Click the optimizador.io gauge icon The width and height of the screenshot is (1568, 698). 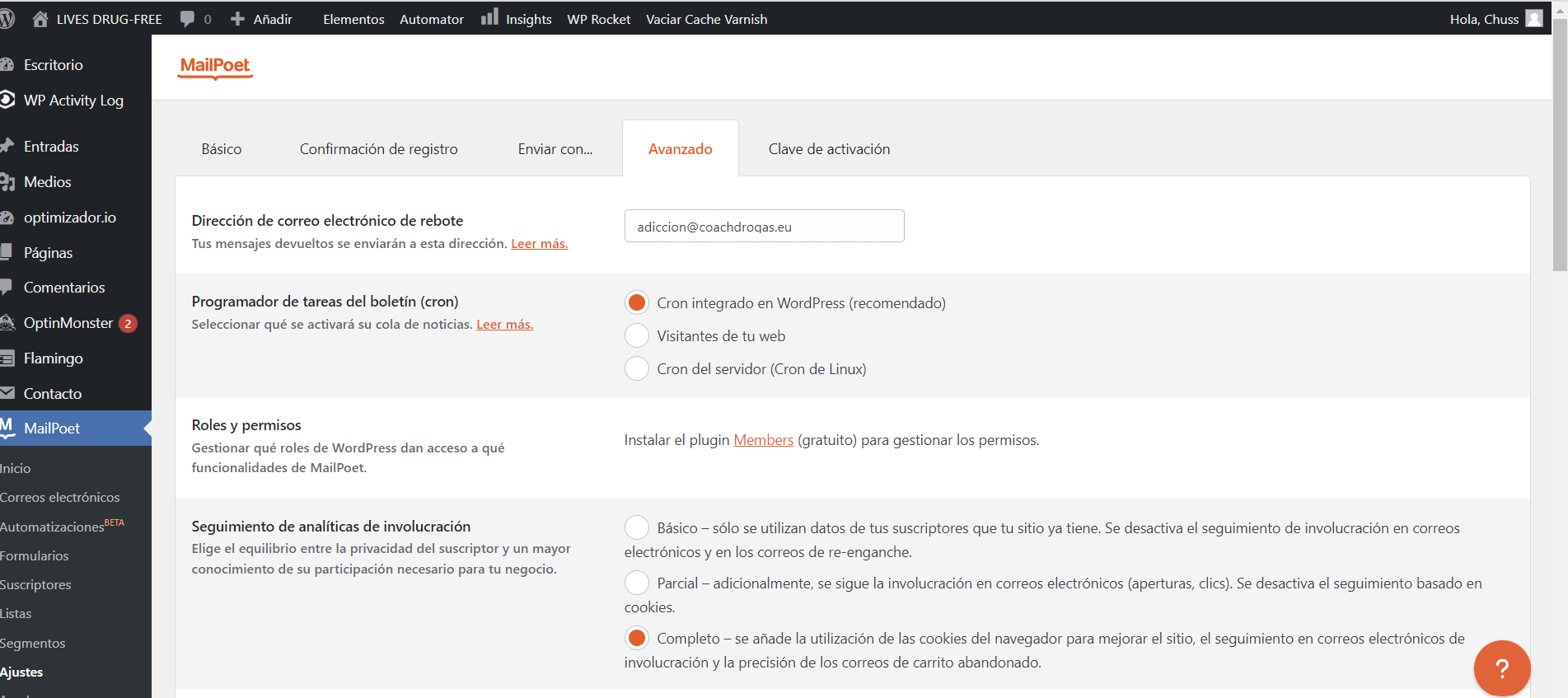coord(7,218)
